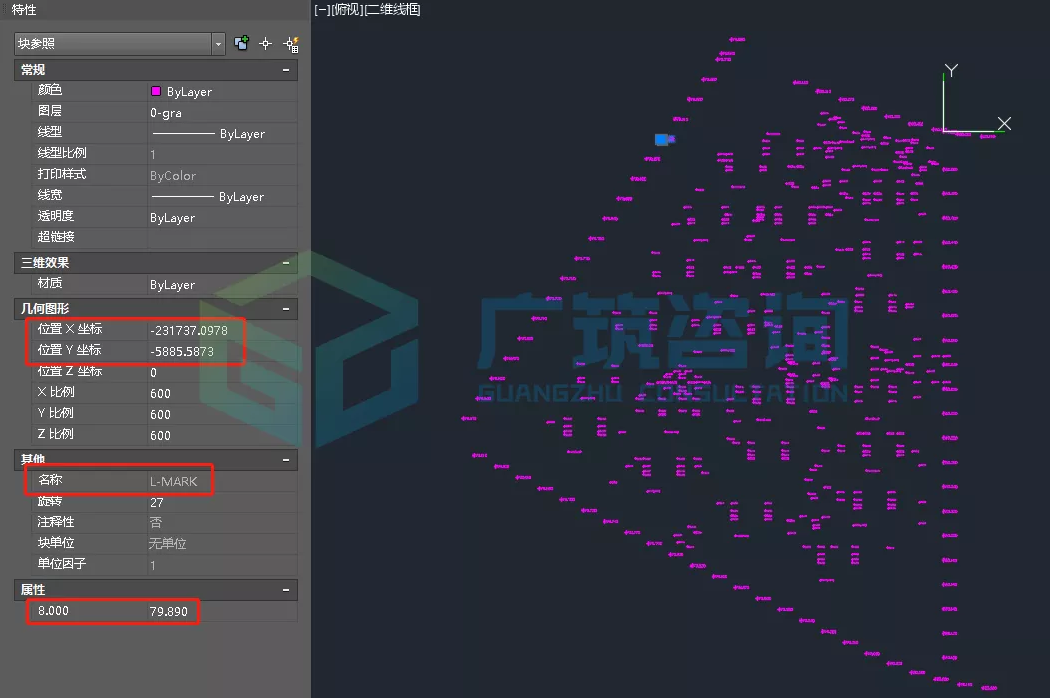Collapse the 三维效果 section

click(x=286, y=263)
